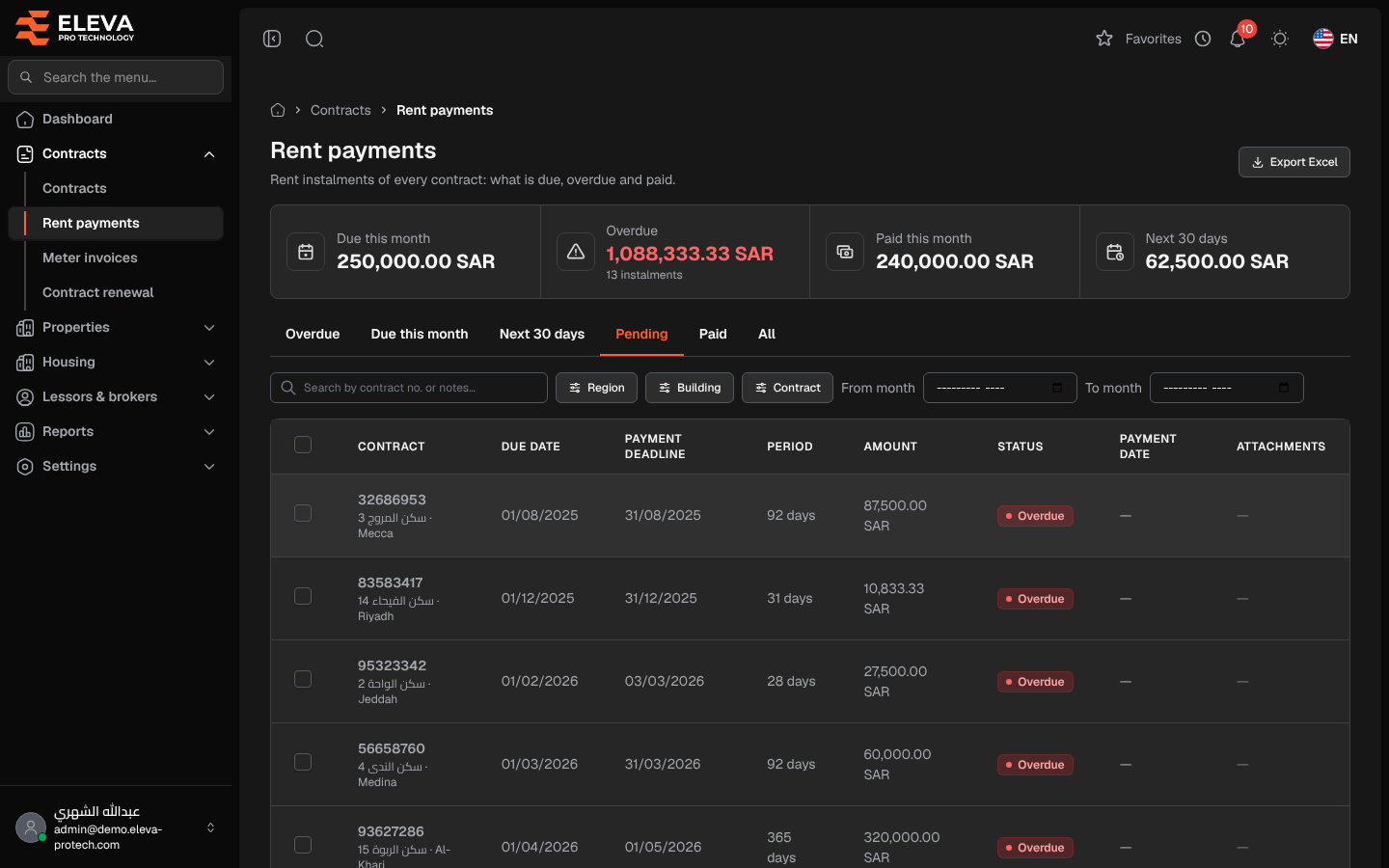This screenshot has width=1389, height=868.
Task: Click the Next 30 days calendar icon
Action: point(1115,252)
